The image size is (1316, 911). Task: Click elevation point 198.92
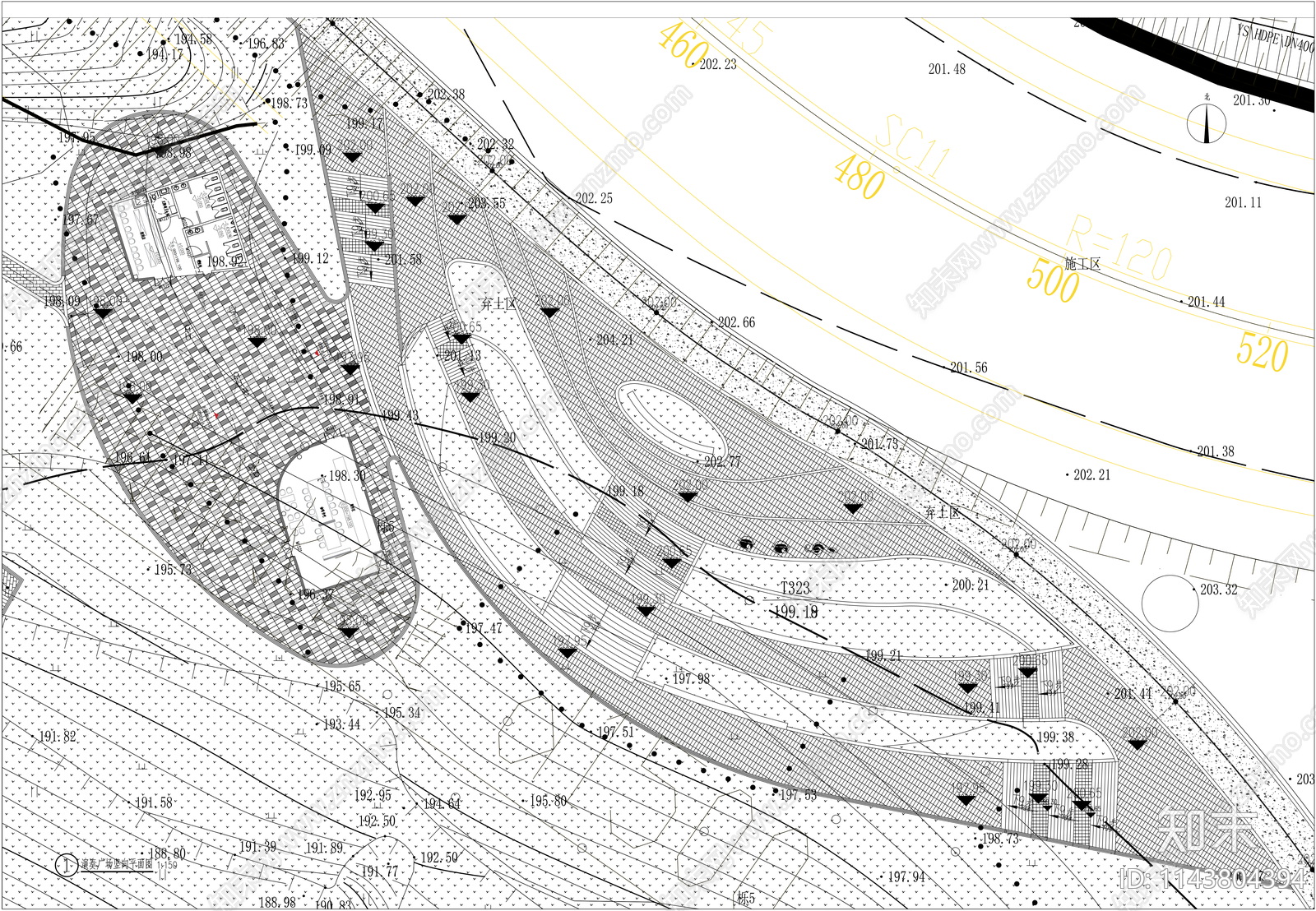pyautogui.click(x=225, y=261)
